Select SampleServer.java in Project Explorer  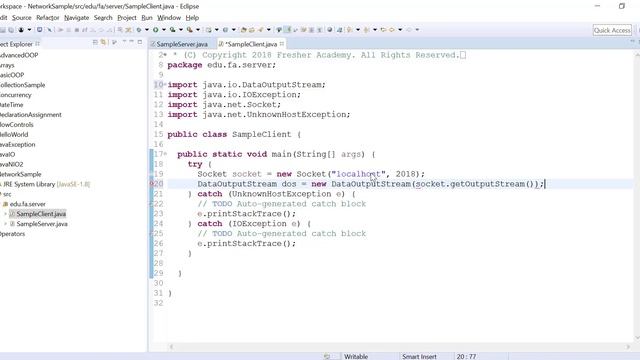coord(42,224)
